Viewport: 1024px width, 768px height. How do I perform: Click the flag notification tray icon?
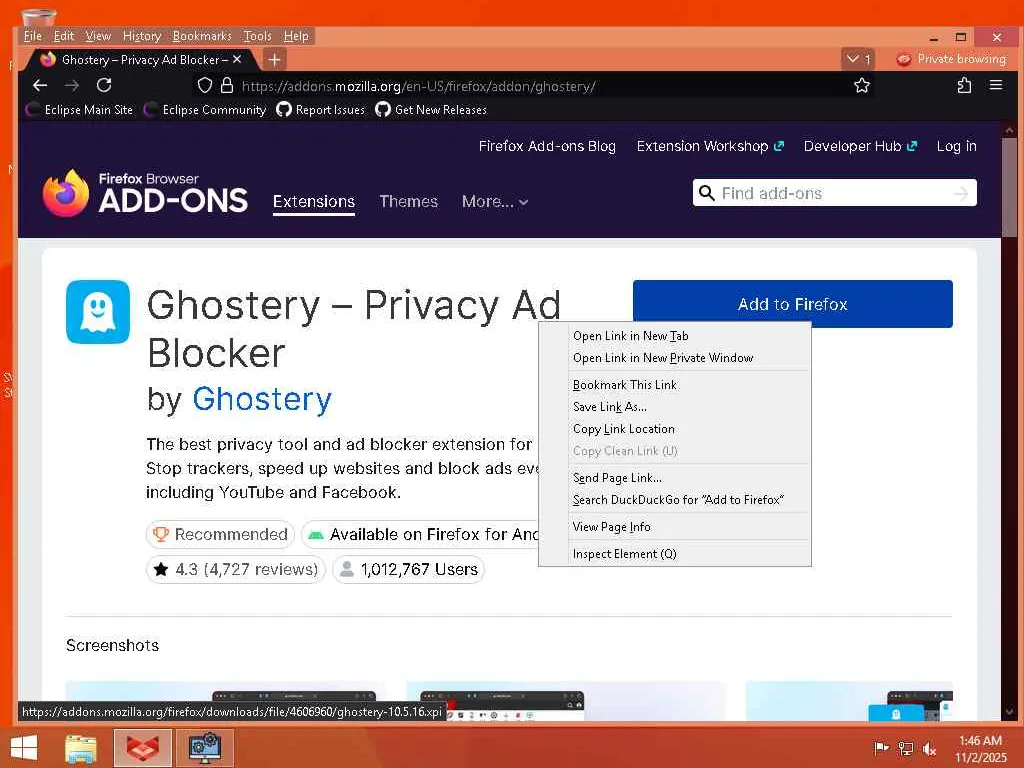coord(881,748)
